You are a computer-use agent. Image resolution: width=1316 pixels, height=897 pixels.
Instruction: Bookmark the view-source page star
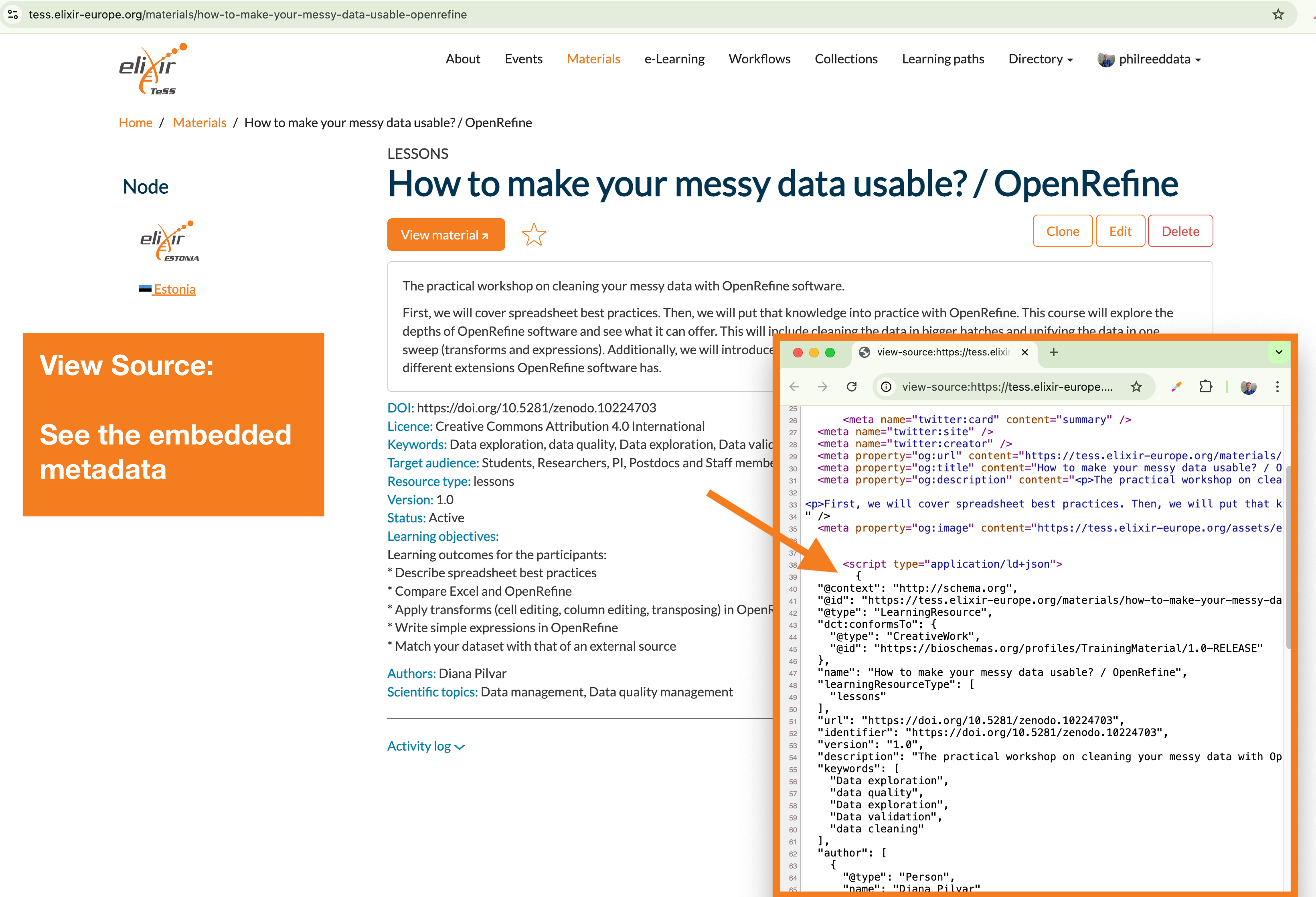(x=1136, y=386)
